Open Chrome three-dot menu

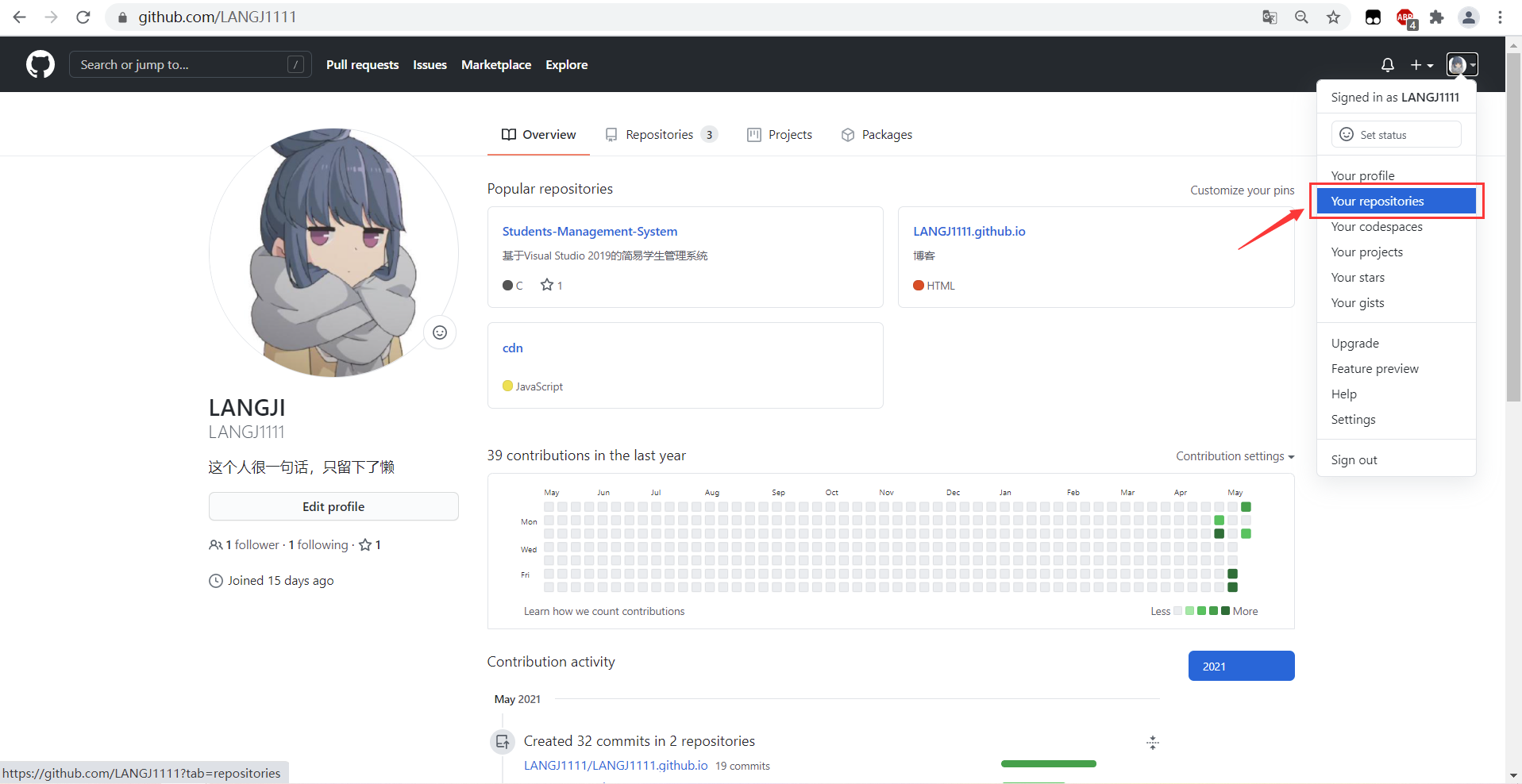click(1500, 17)
